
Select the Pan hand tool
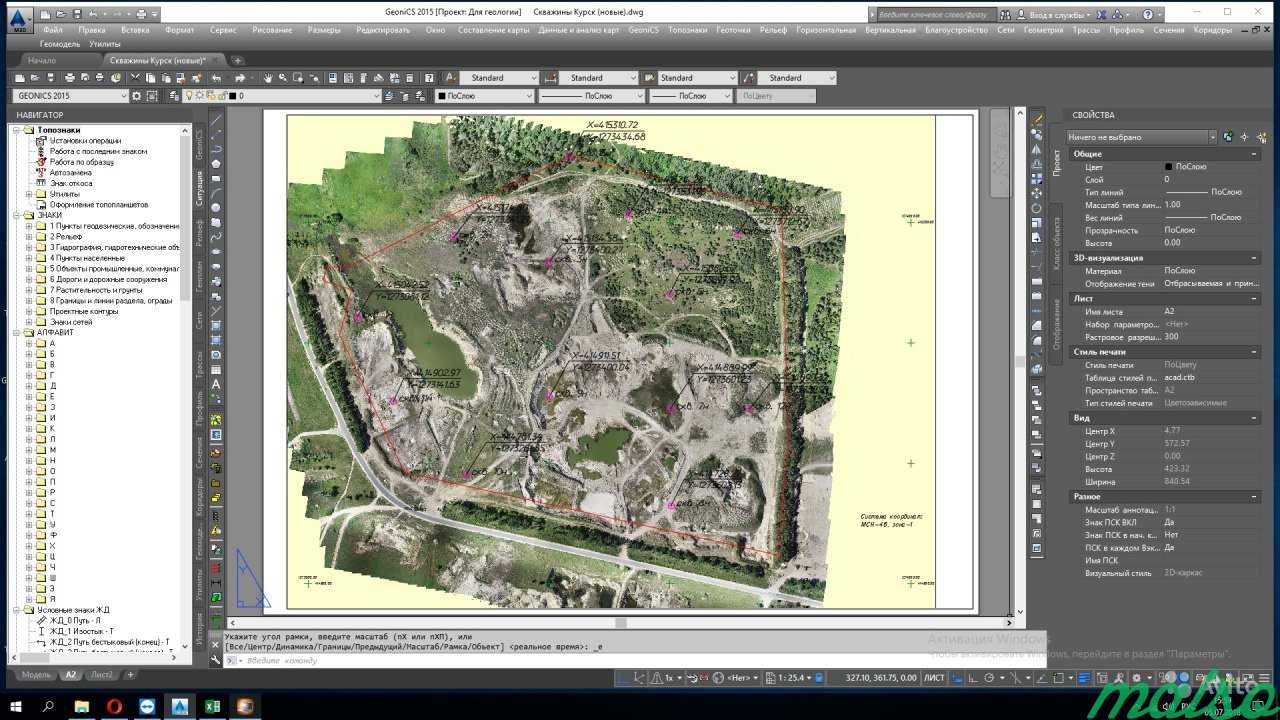[x=268, y=78]
